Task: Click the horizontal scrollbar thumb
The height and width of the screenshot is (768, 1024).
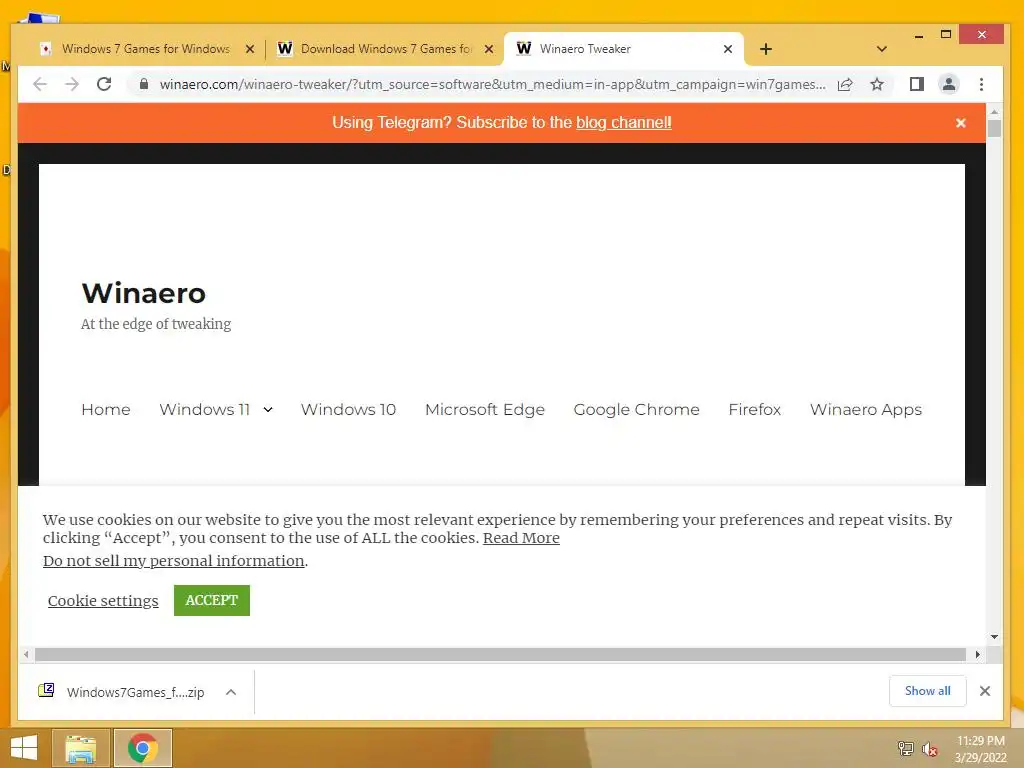Action: click(500, 654)
